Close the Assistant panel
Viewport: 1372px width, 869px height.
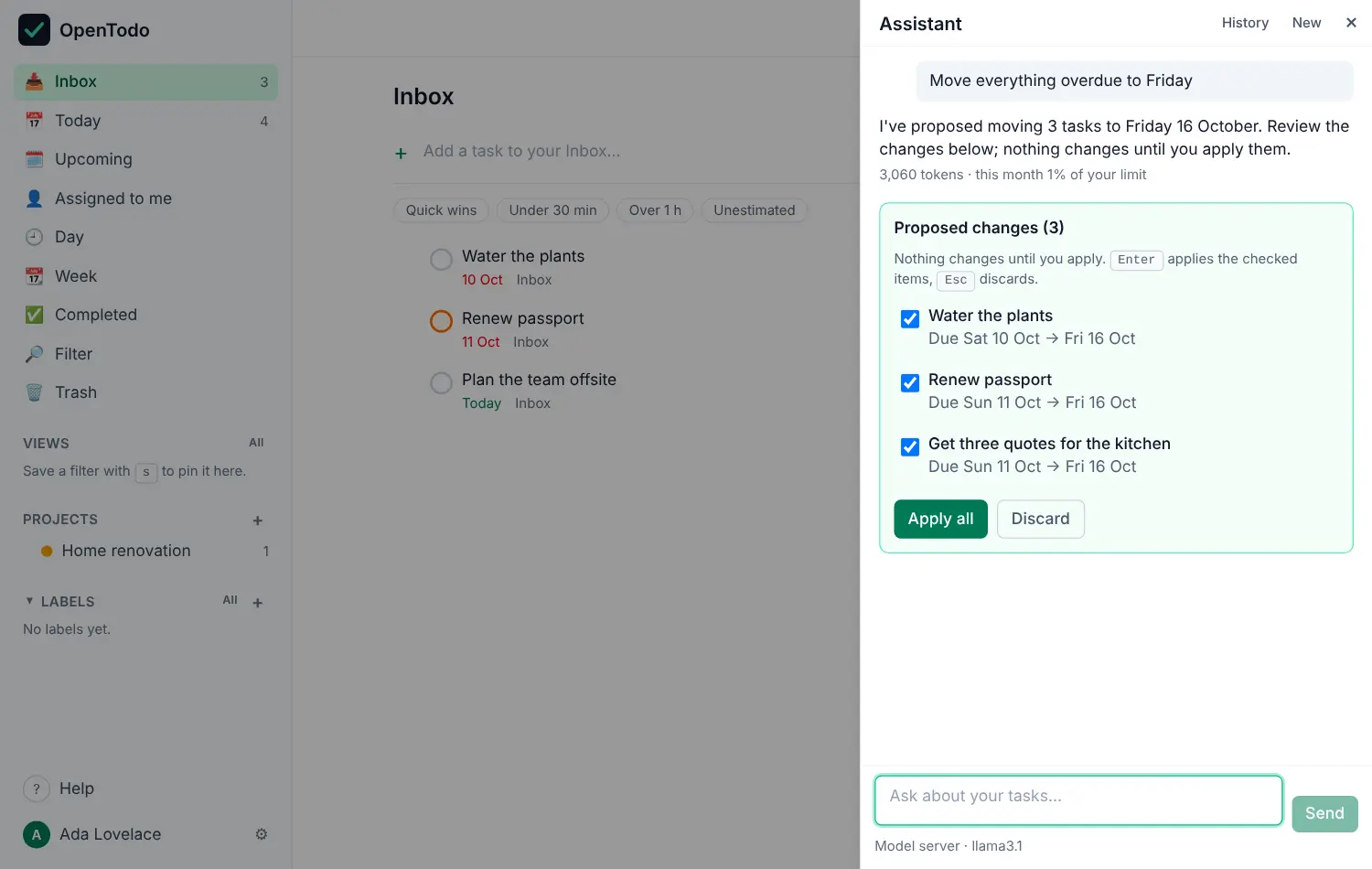[1351, 23]
